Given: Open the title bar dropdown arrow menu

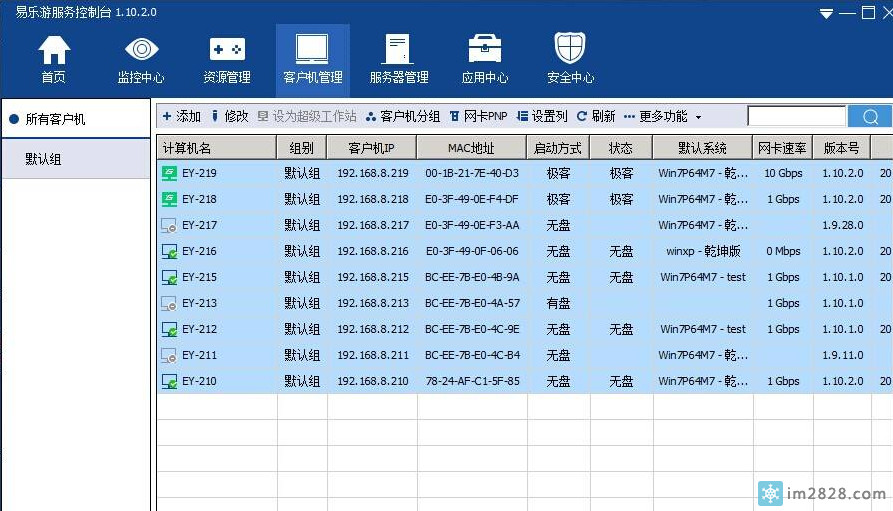Looking at the screenshot, I should [825, 14].
